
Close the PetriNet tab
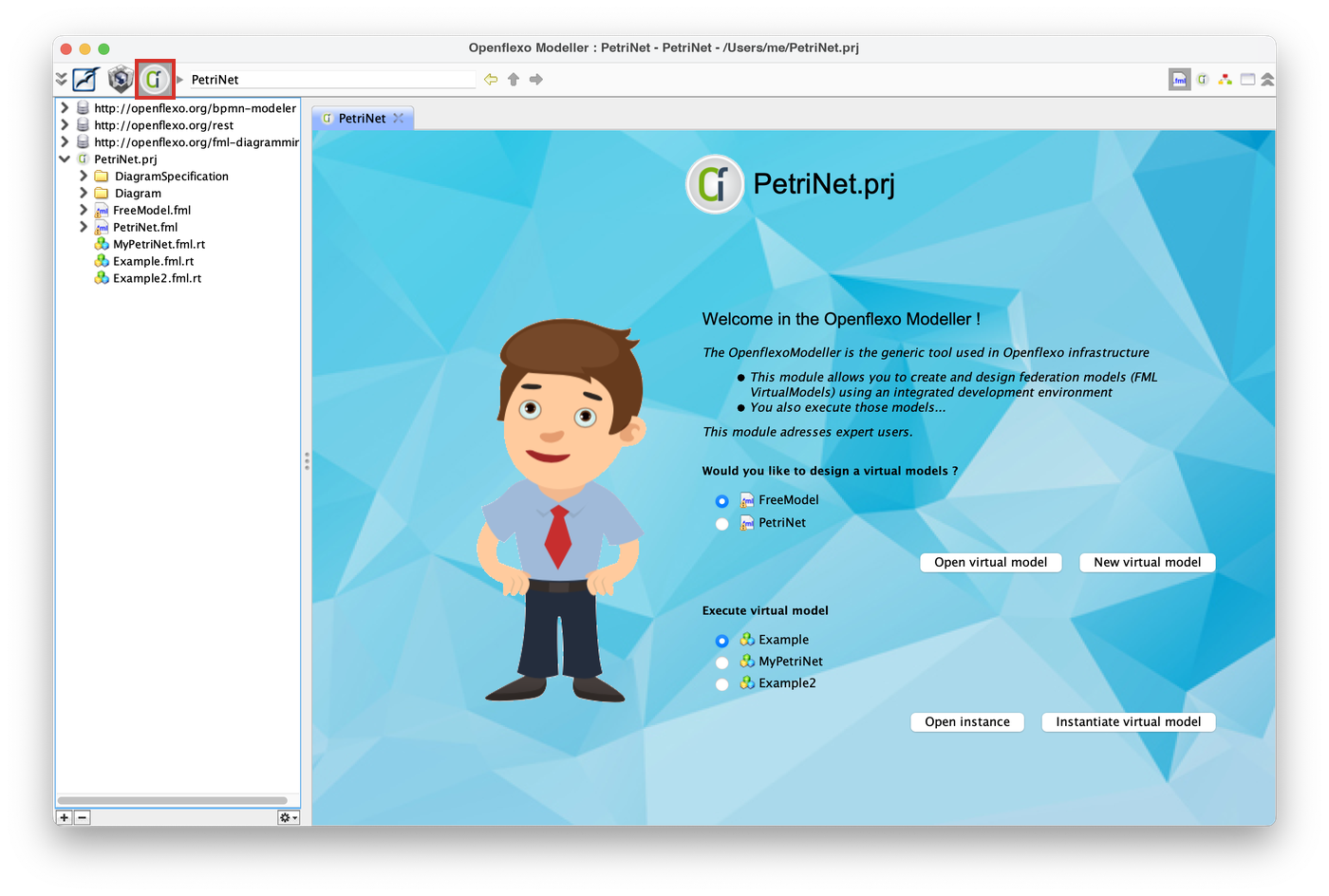coord(399,119)
